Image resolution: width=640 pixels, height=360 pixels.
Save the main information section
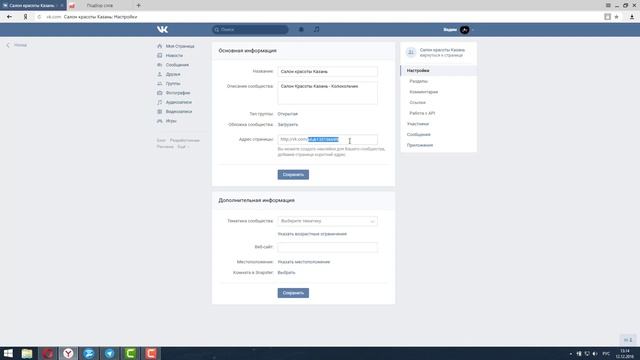pyautogui.click(x=293, y=175)
